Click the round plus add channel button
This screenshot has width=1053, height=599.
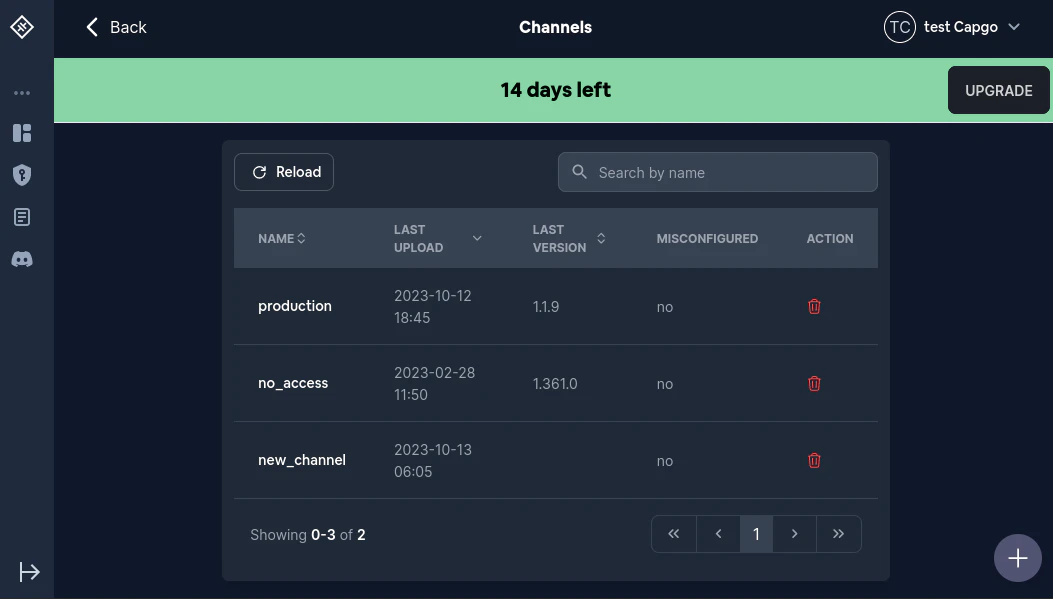click(1017, 558)
